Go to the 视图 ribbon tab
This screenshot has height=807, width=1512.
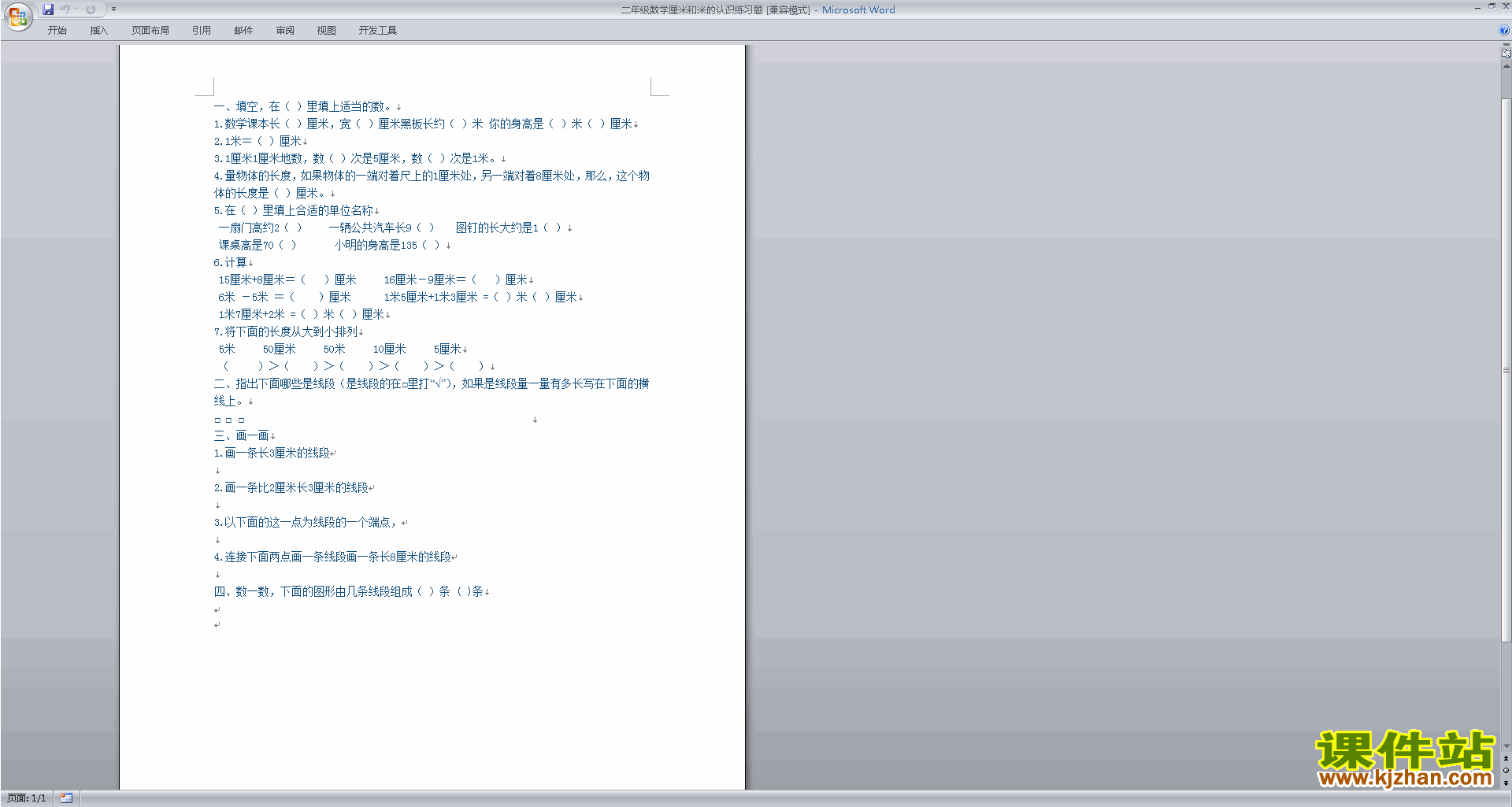click(x=326, y=31)
